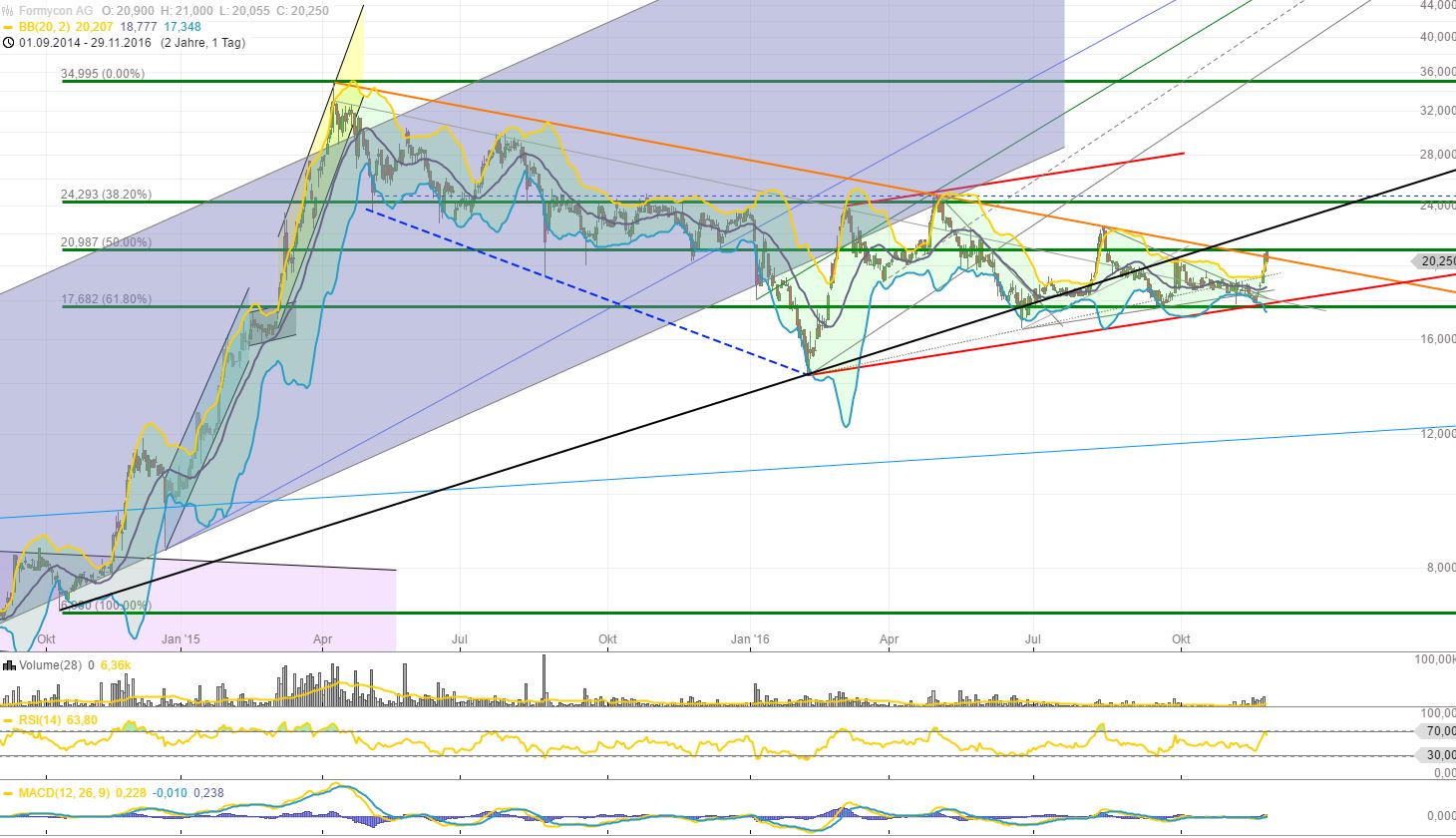
Task: Open the Volume(28) indicator label
Action: pyautogui.click(x=50, y=664)
